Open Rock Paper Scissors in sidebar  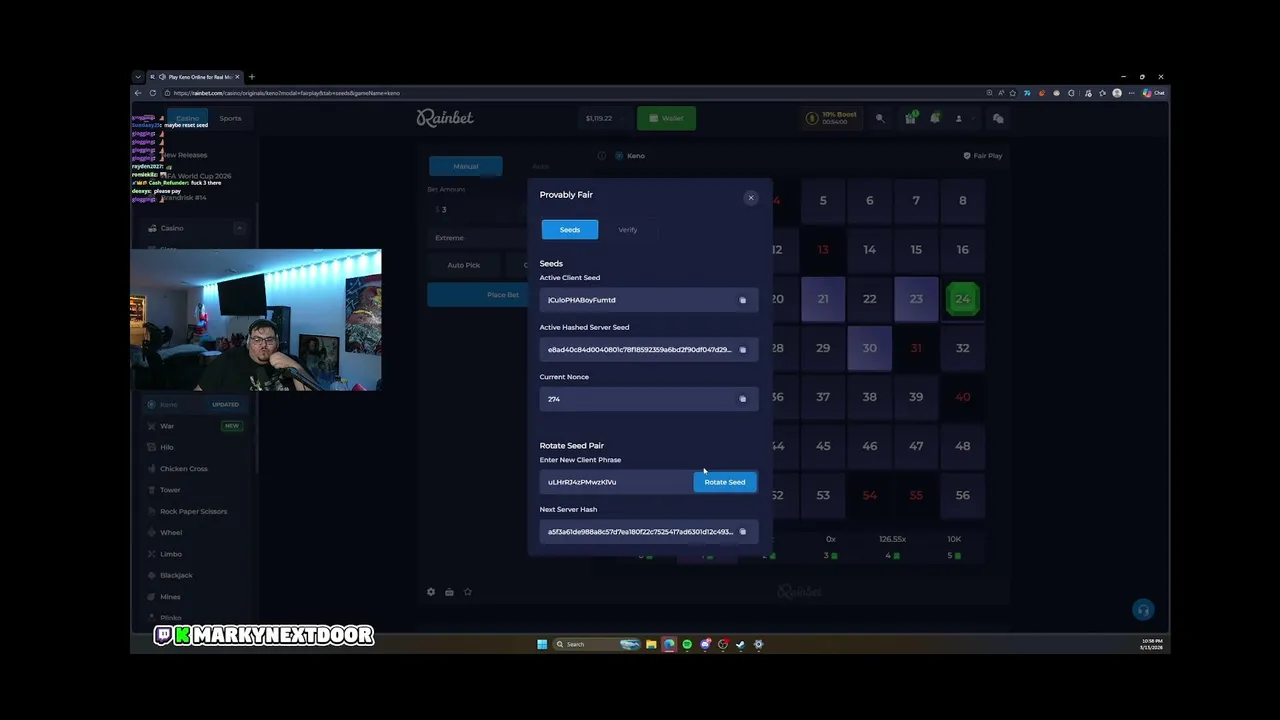point(194,511)
